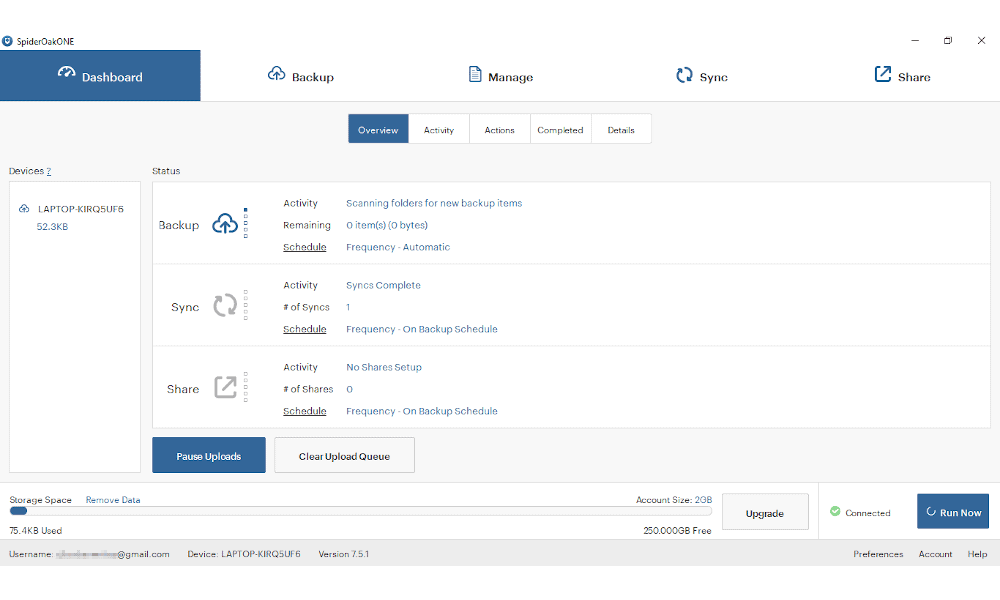1000x600 pixels.
Task: Restore down the SpiderOakONE window
Action: coord(948,40)
